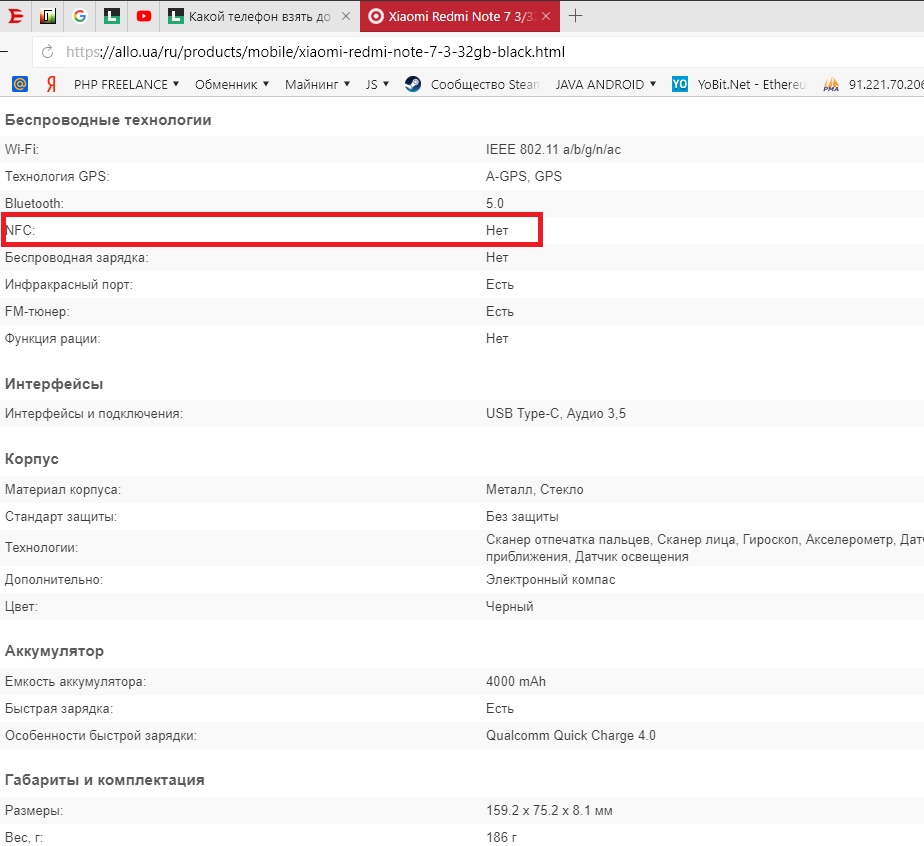924x846 pixels.
Task: Click 'Нет' in the Функция рации row
Action: click(497, 339)
